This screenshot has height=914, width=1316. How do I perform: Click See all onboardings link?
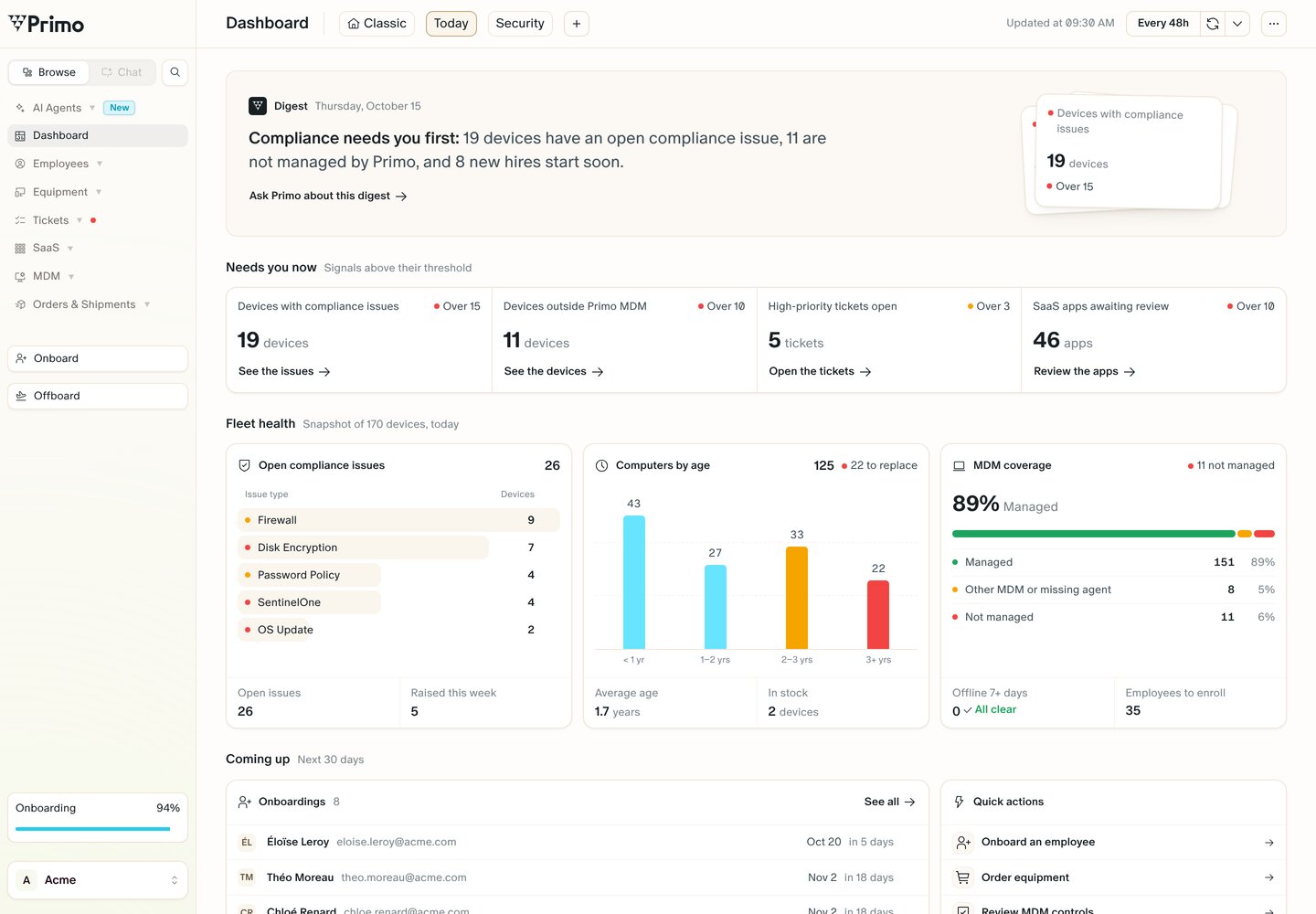point(889,802)
